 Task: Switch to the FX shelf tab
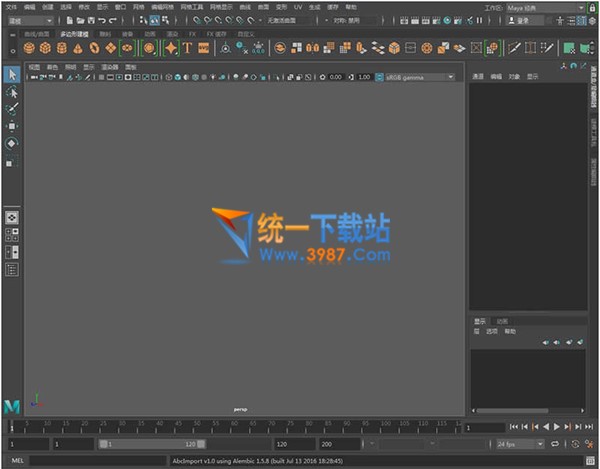point(192,34)
